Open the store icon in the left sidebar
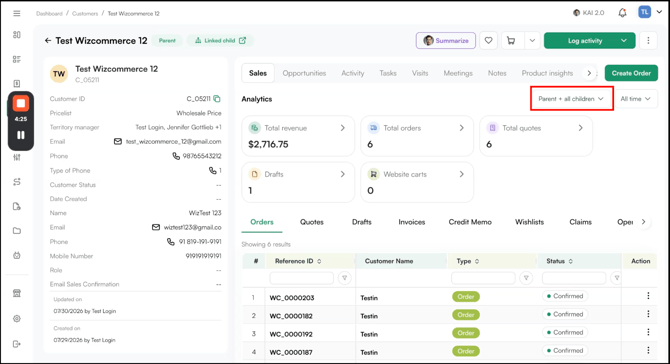The height and width of the screenshot is (364, 670). [x=17, y=293]
